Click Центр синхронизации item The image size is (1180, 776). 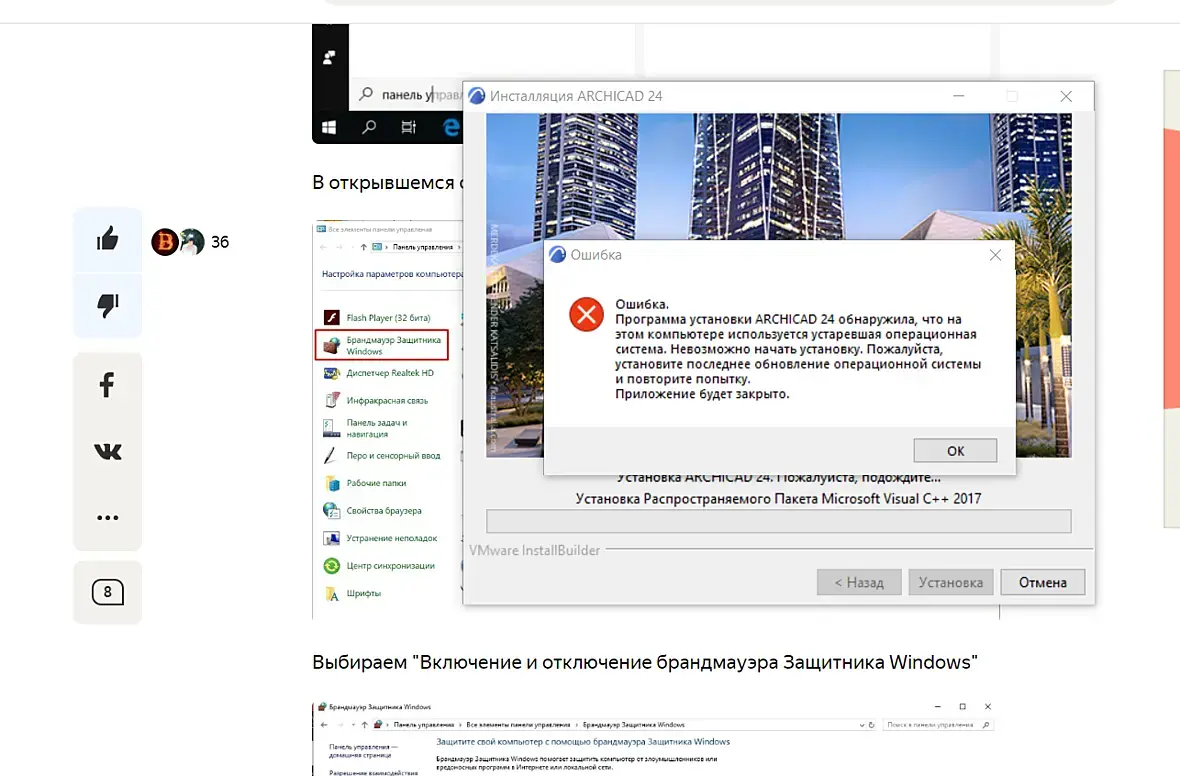(x=391, y=565)
